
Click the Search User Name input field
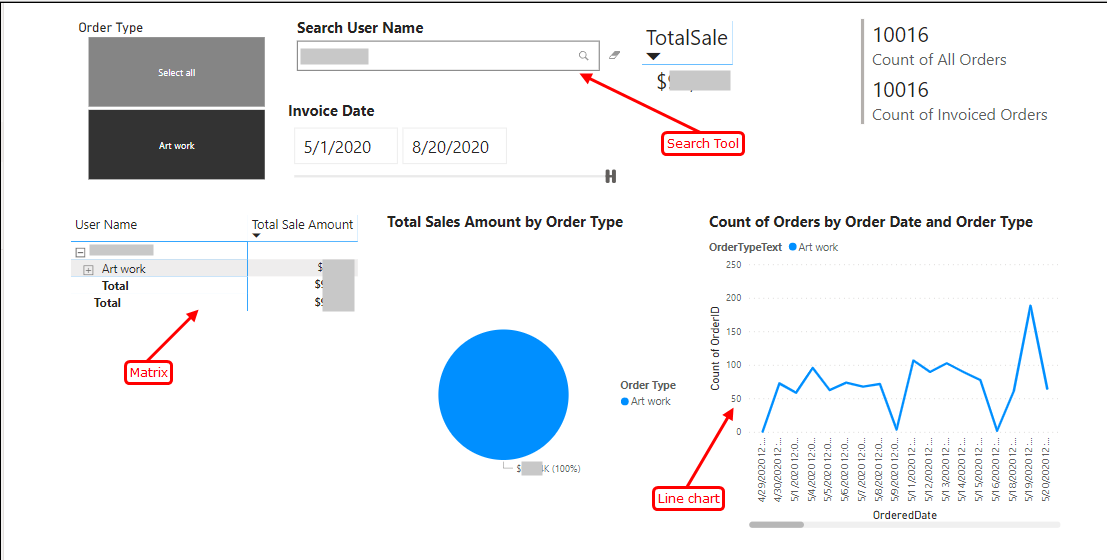(x=435, y=56)
